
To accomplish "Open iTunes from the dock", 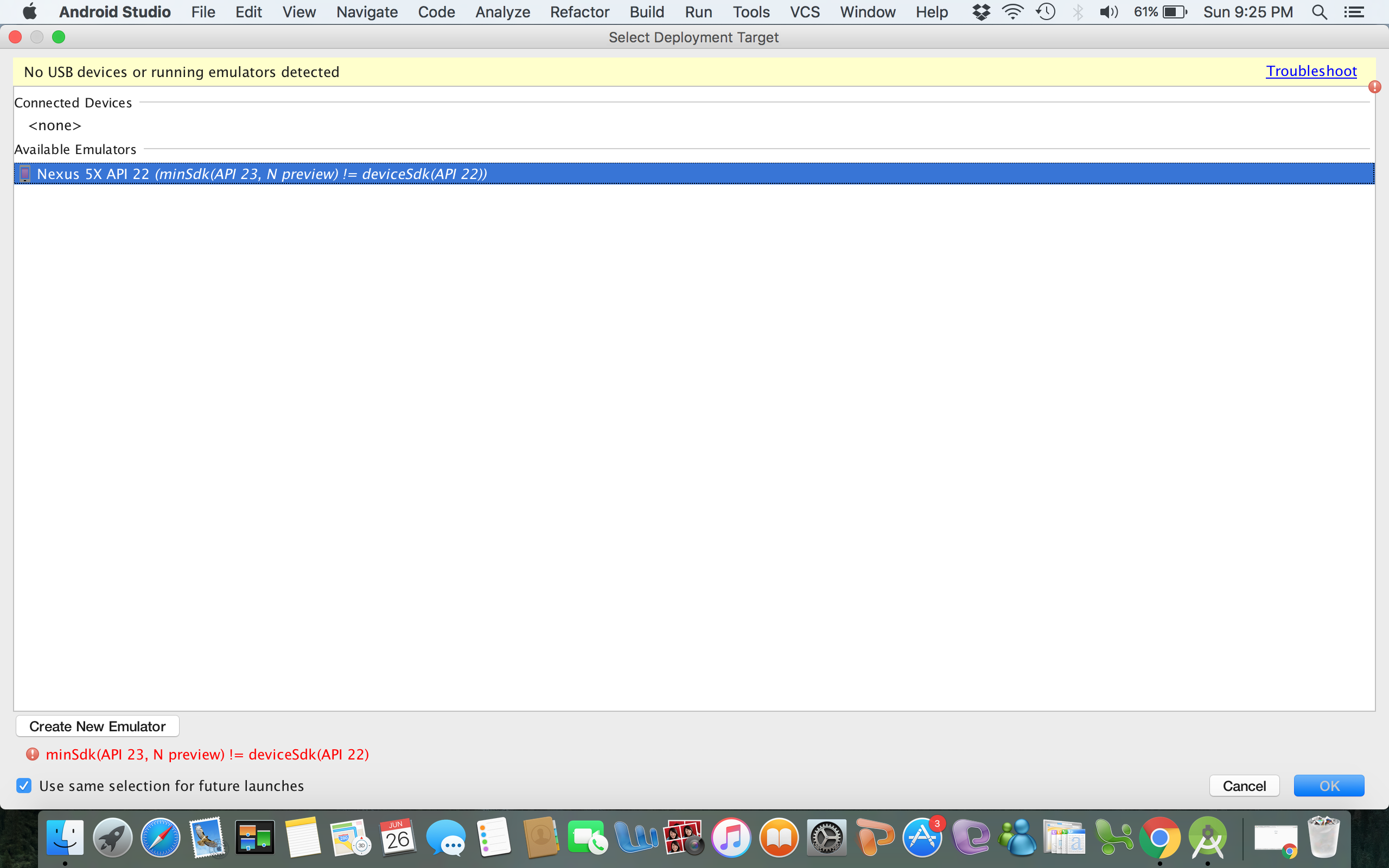I will [731, 838].
